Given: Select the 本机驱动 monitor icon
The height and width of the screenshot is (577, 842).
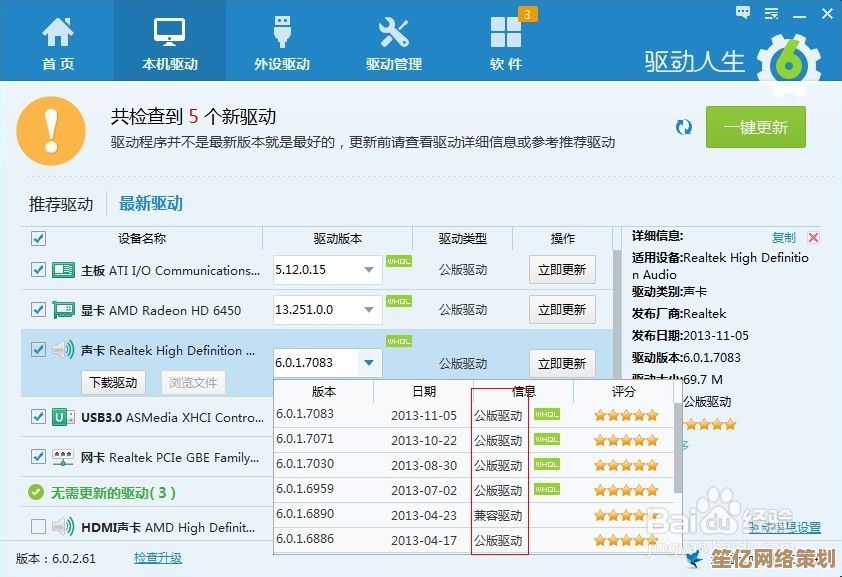Looking at the screenshot, I should pos(169,32).
